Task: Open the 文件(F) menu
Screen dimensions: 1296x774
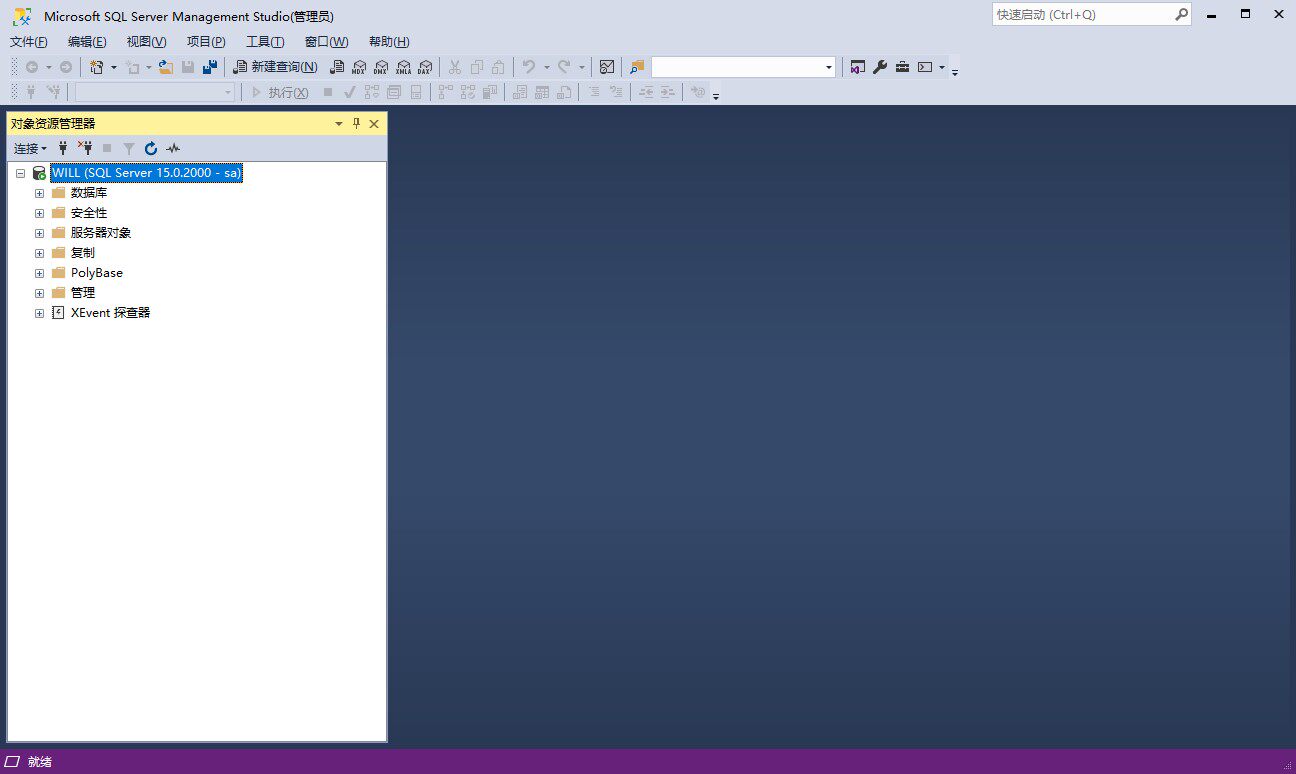Action: [x=29, y=41]
